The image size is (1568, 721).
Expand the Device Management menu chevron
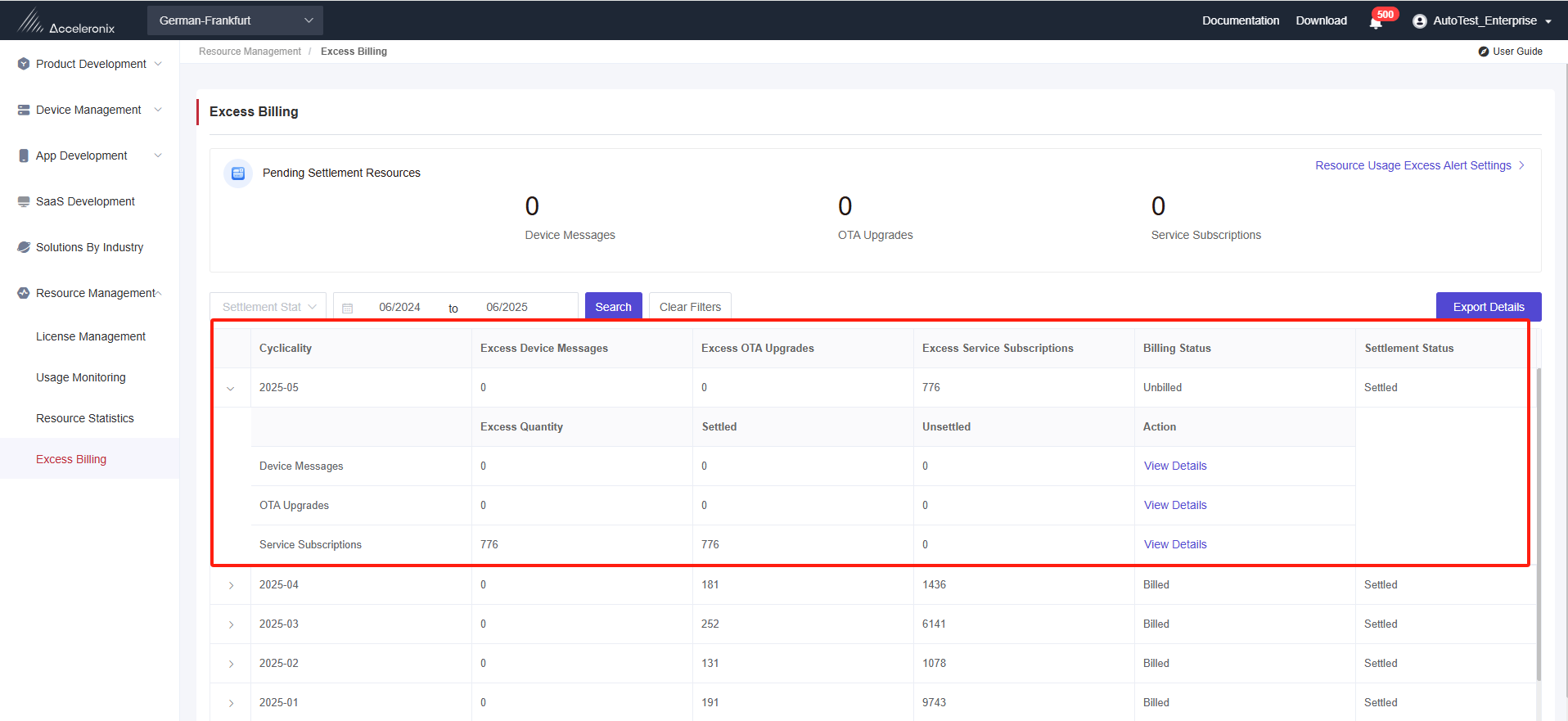[x=158, y=110]
